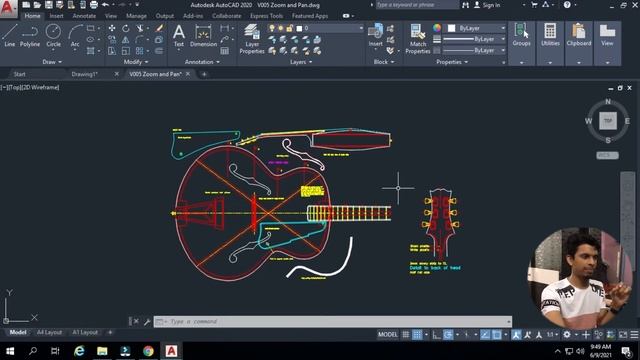
Task: Expand the Block panel
Action: (x=384, y=62)
